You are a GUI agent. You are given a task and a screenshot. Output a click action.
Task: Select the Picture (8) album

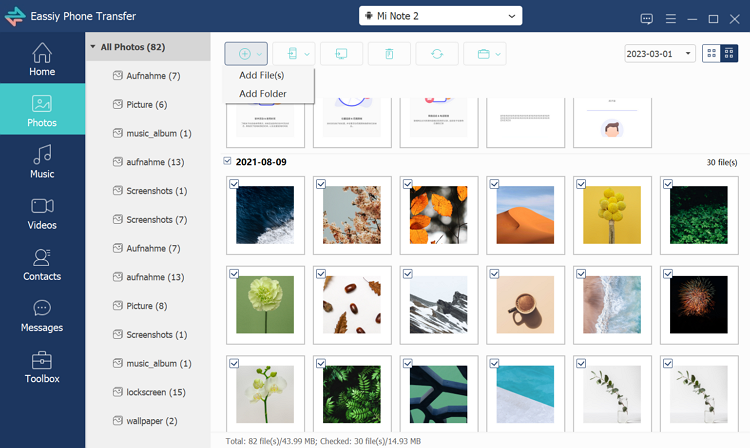click(147, 306)
